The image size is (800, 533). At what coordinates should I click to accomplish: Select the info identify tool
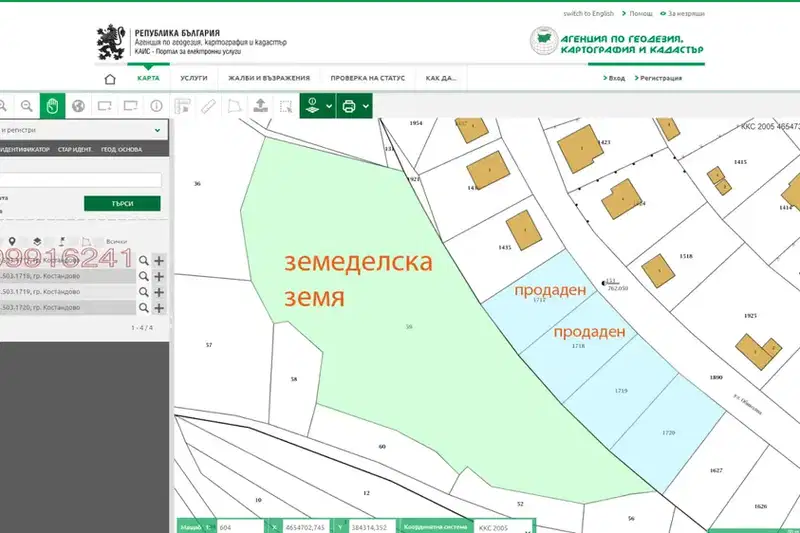[156, 106]
